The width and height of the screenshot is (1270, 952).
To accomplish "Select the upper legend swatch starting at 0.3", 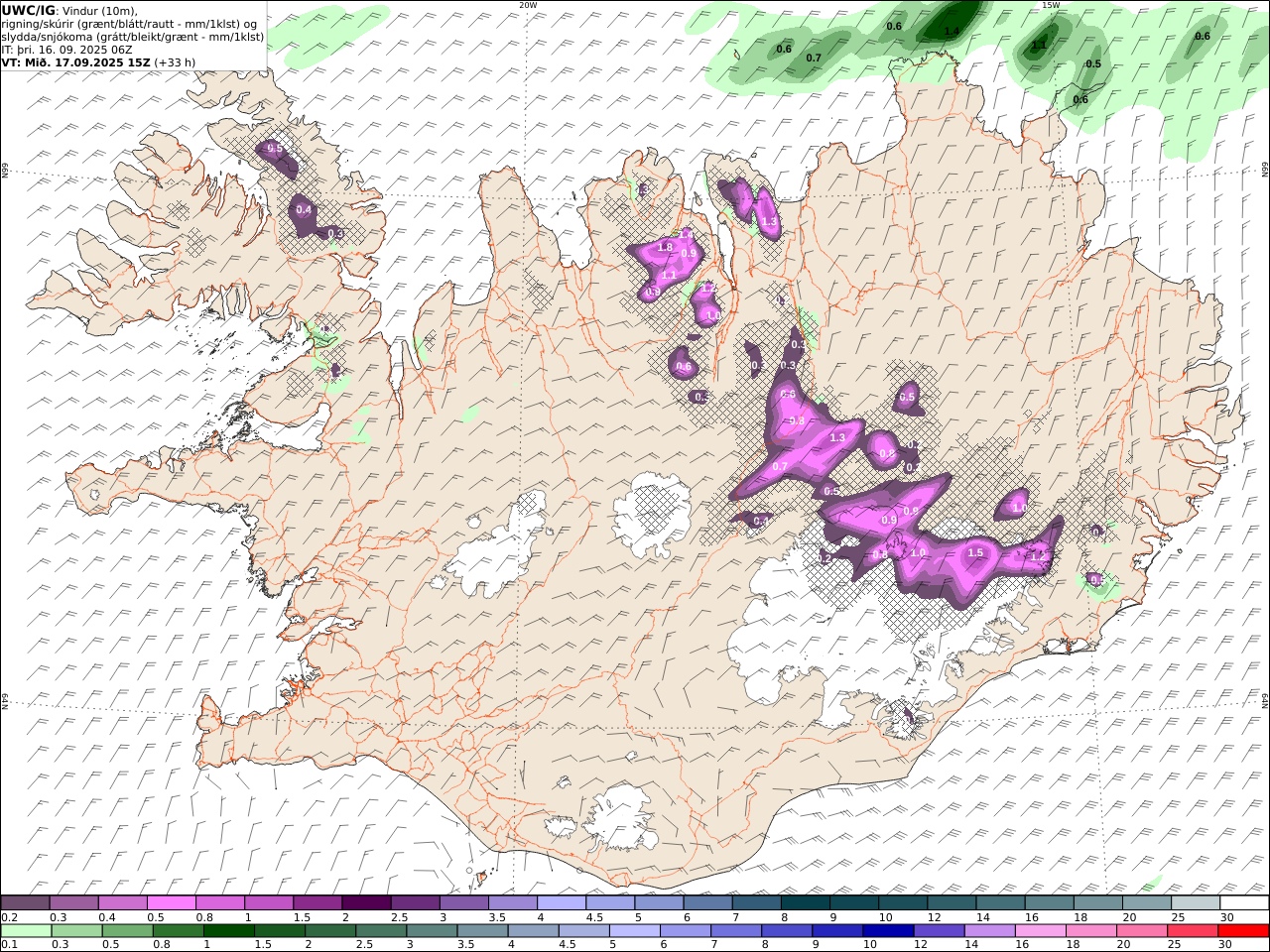I will pos(73,903).
